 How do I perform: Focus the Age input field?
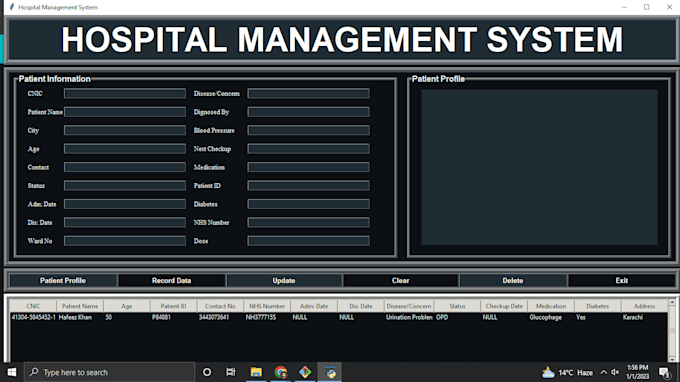125,149
